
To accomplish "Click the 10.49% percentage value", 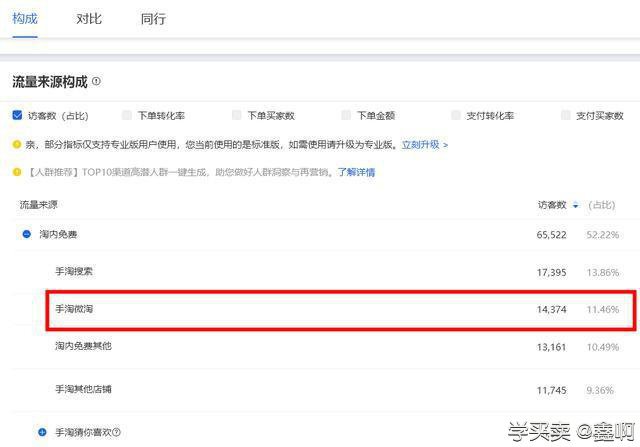I will (602, 347).
